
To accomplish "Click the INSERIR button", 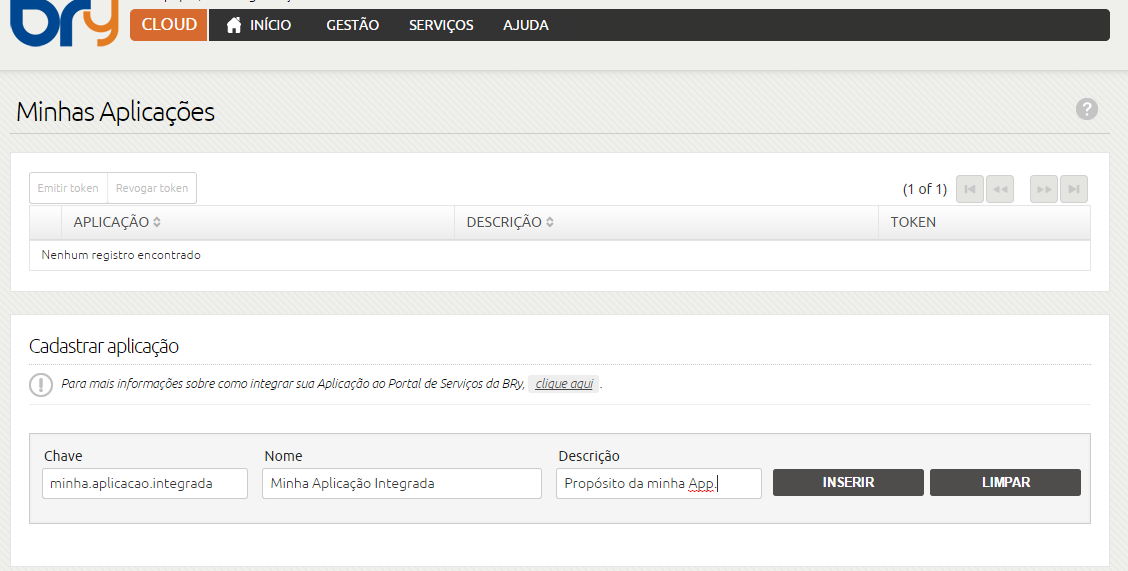I will [x=848, y=483].
